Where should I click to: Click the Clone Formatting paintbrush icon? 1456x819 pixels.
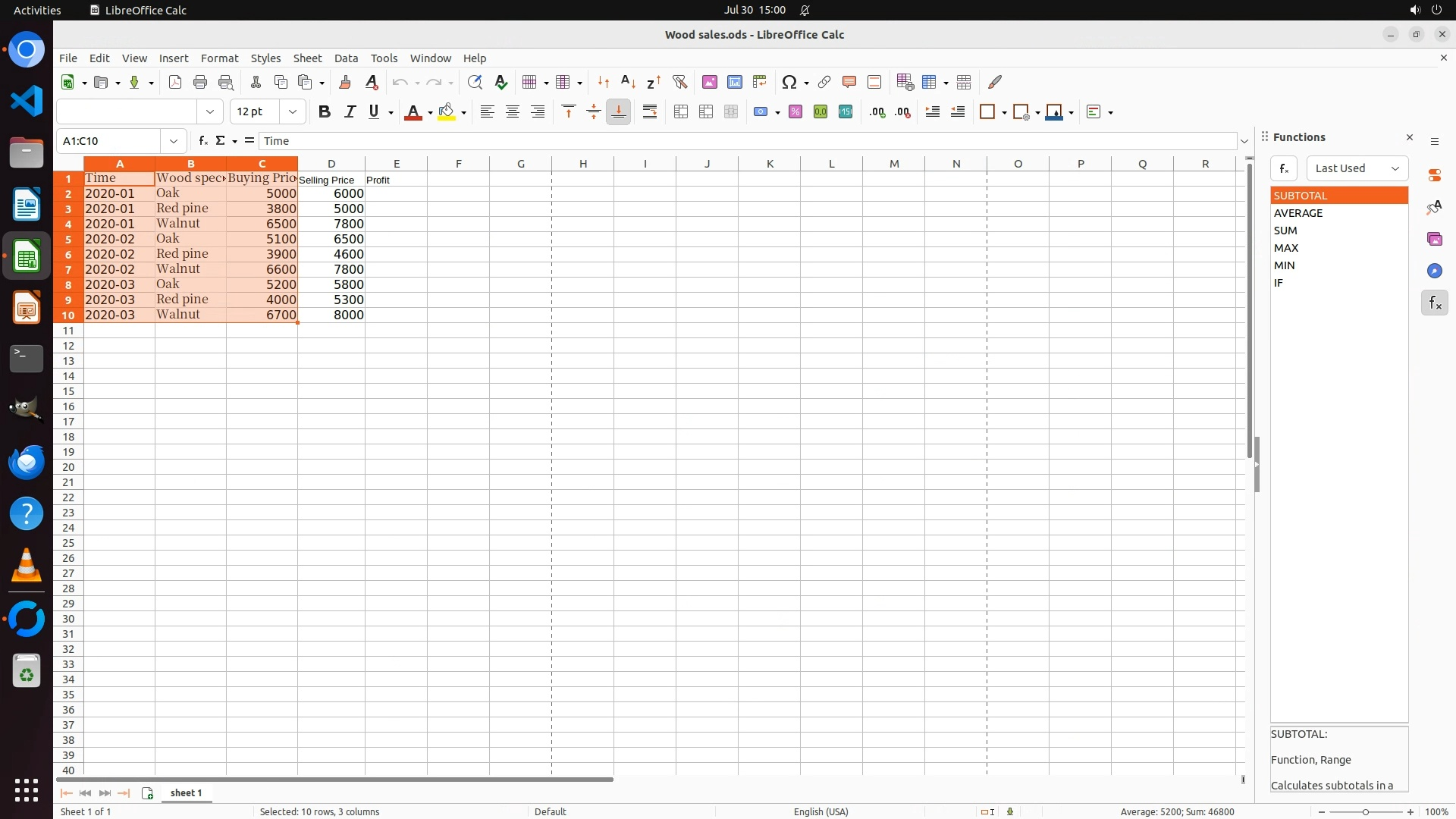tap(345, 82)
